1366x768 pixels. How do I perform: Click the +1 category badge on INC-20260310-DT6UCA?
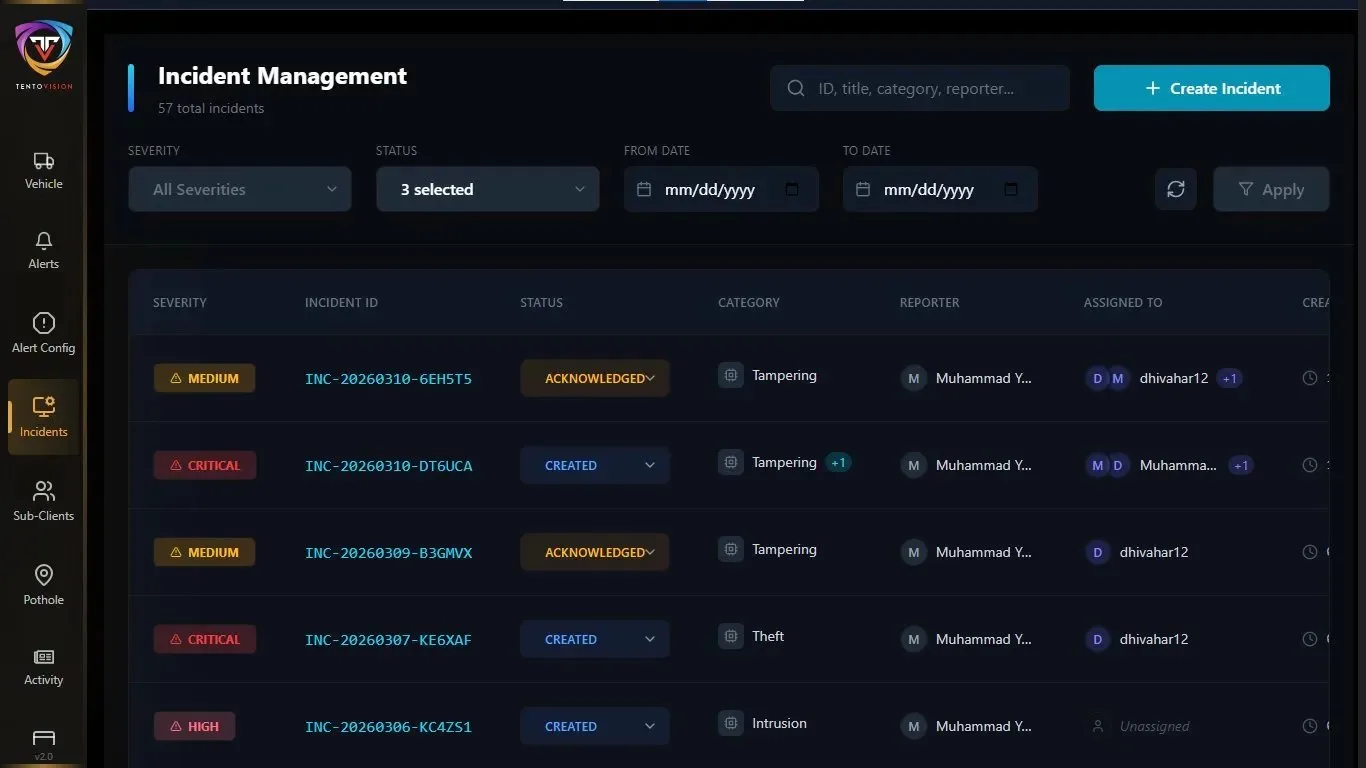click(x=838, y=462)
